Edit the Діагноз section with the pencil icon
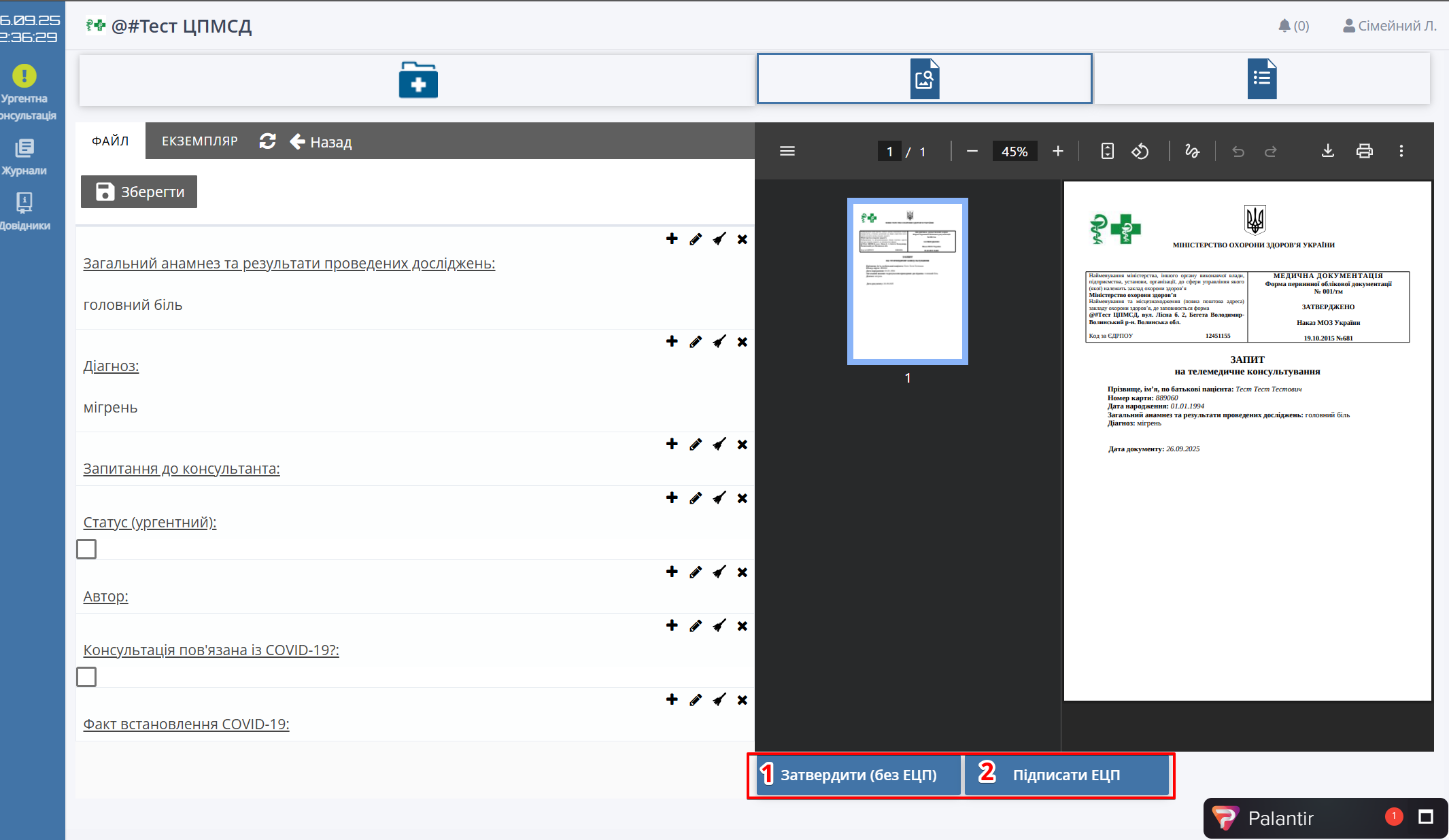The image size is (1449, 840). [695, 342]
